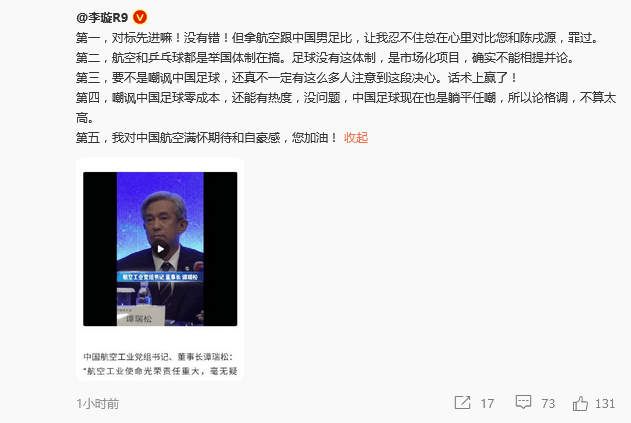Play the video with center play button
Image resolution: width=631 pixels, height=423 pixels.
pyautogui.click(x=160, y=249)
